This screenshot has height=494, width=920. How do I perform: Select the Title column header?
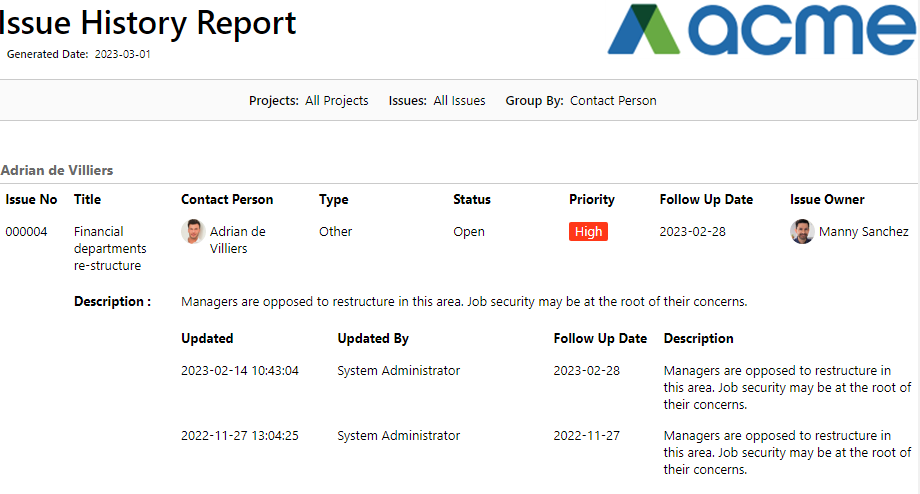pyautogui.click(x=87, y=199)
